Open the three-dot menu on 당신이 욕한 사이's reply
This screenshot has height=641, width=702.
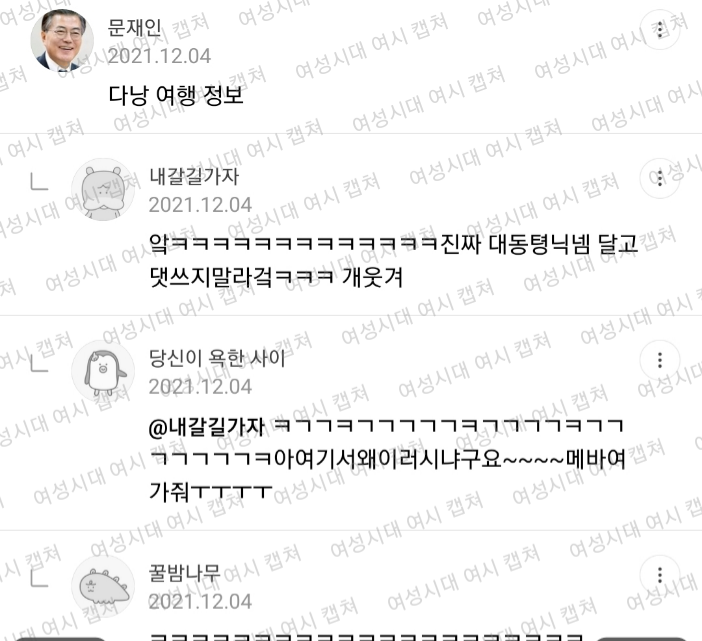[x=659, y=360]
